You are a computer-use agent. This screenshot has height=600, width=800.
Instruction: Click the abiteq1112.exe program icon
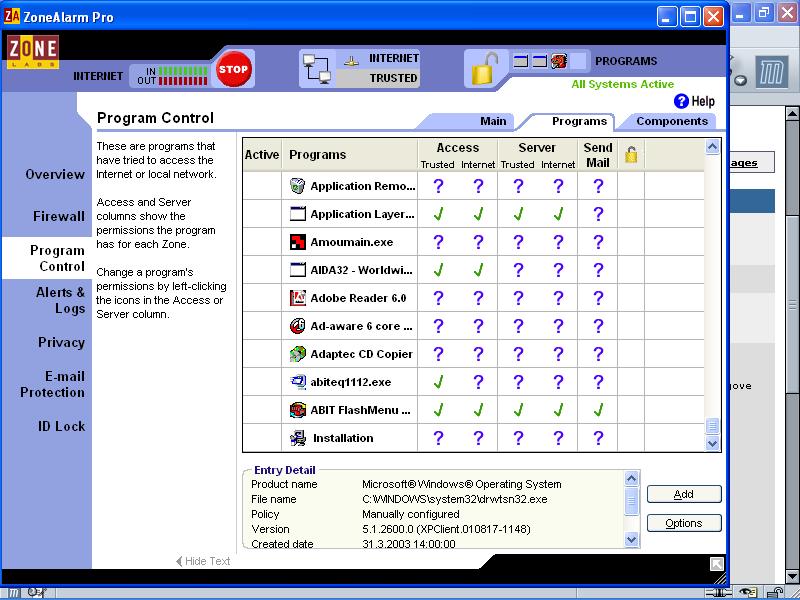tap(297, 382)
